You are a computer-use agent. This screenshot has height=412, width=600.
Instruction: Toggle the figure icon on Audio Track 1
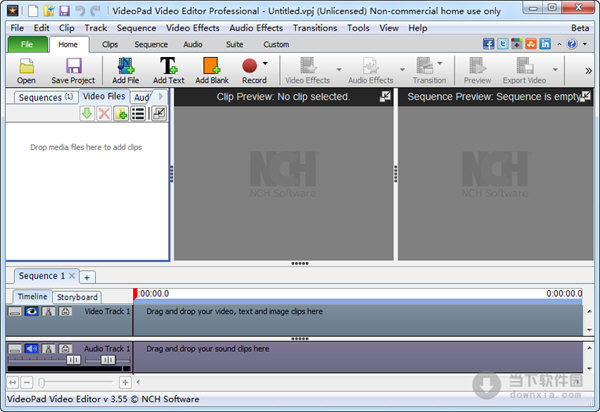49,349
